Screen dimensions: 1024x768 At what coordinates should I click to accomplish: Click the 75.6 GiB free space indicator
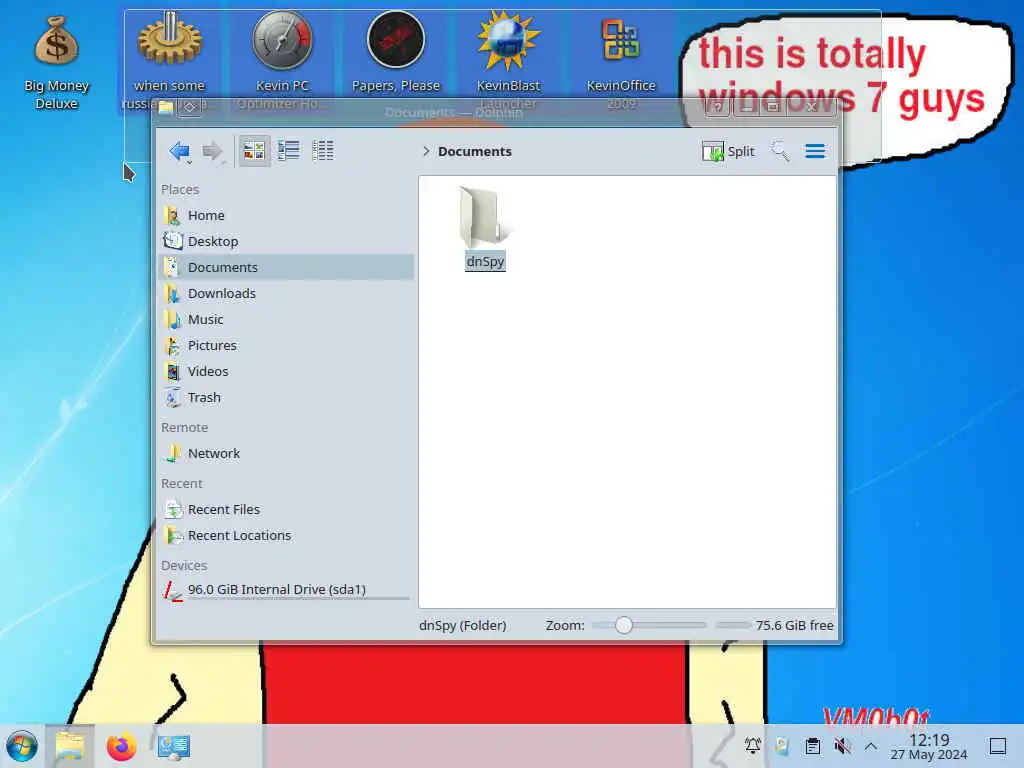click(x=775, y=625)
